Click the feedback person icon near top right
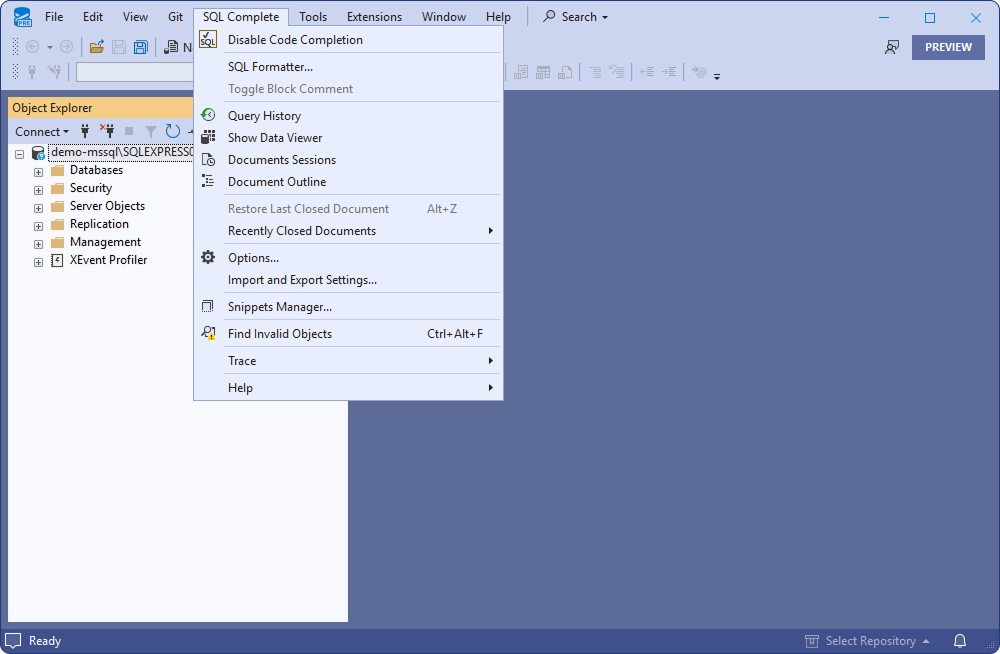This screenshot has height=654, width=1000. pos(892,46)
